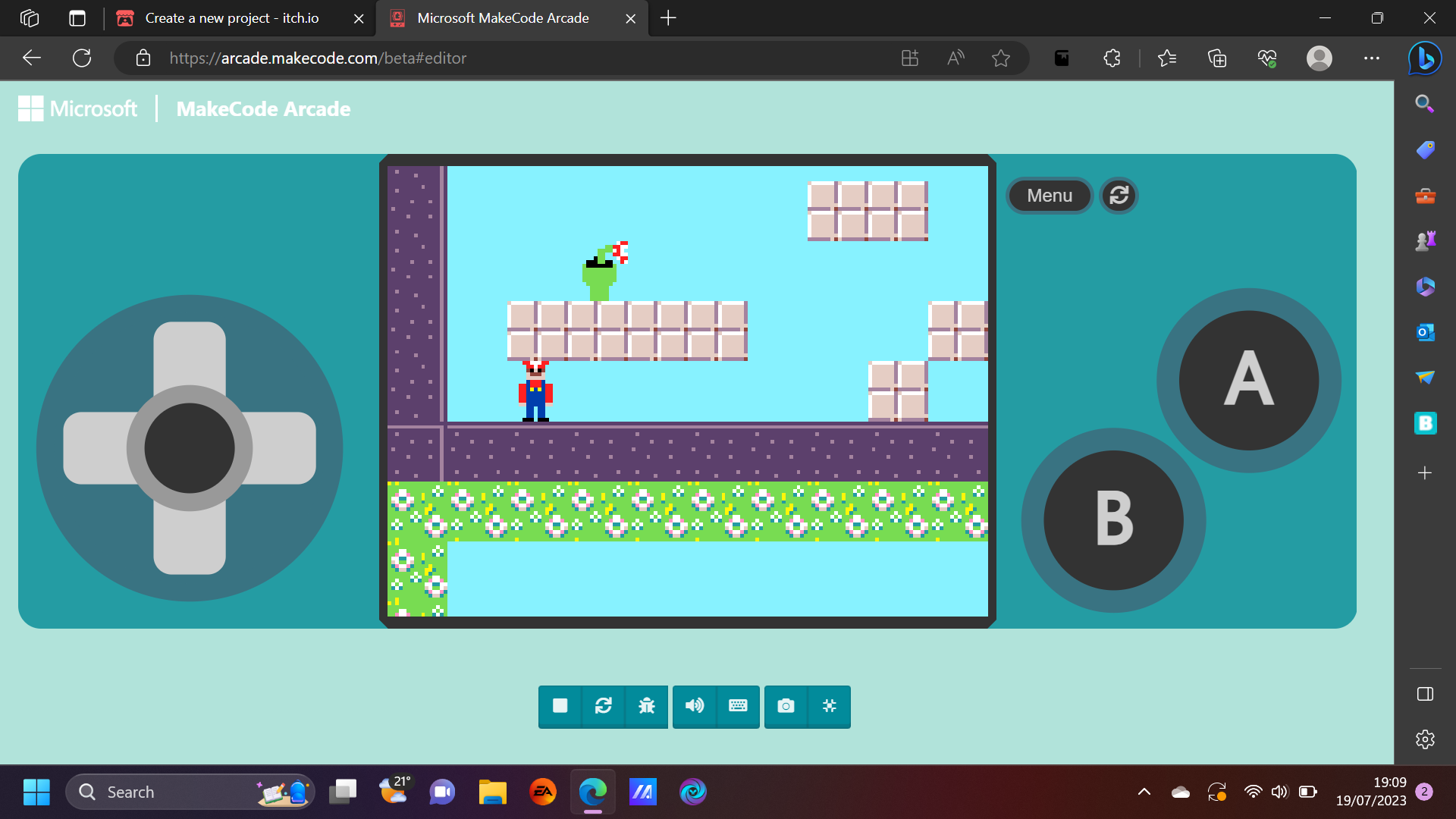This screenshot has width=1456, height=819.
Task: Switch to the itch.io new project tab
Action: click(232, 18)
